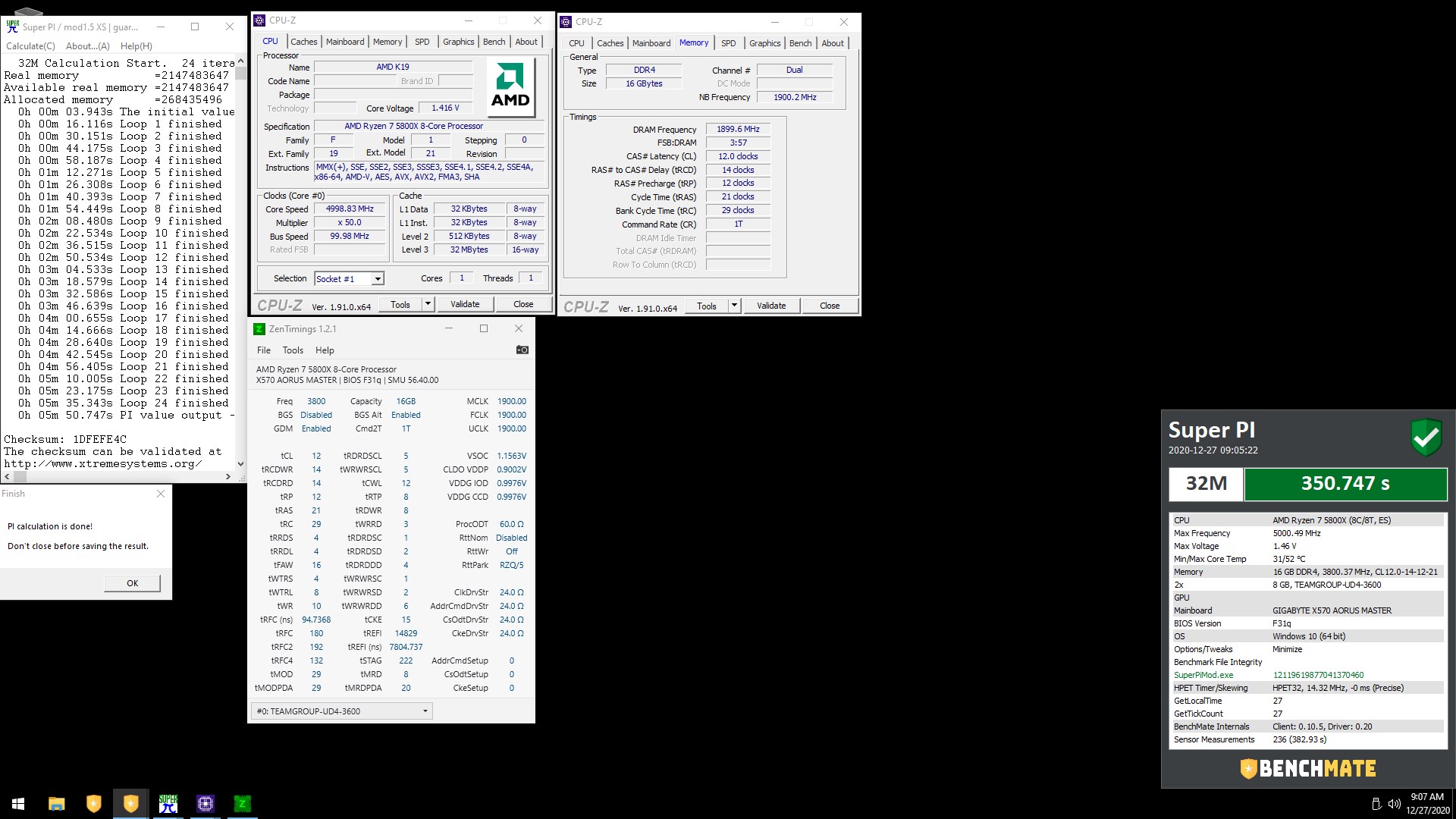The height and width of the screenshot is (819, 1456).
Task: Click the USB device tray icon
Action: coord(1376,804)
